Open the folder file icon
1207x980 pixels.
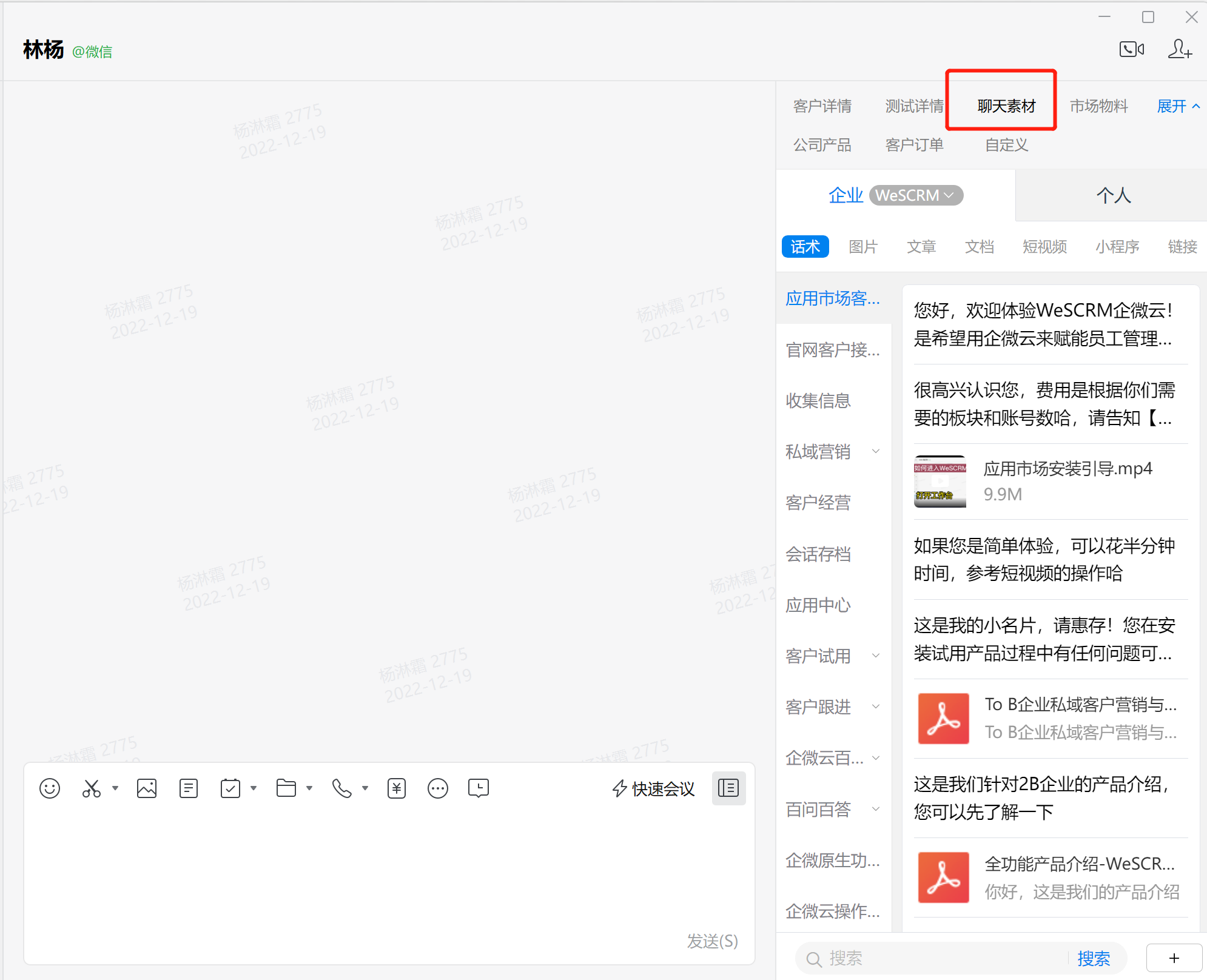pyautogui.click(x=286, y=788)
